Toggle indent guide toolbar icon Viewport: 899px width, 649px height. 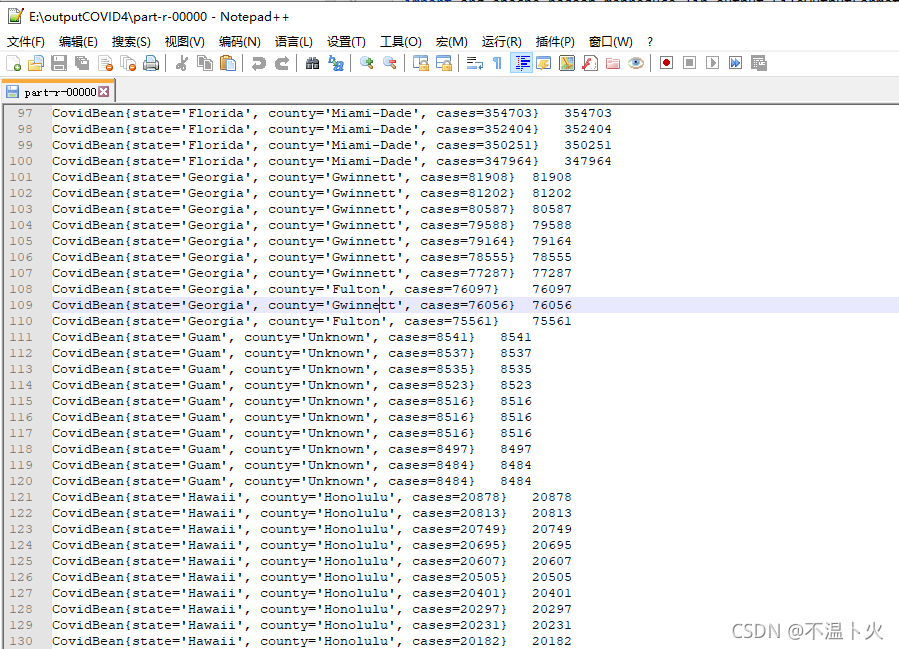pos(521,63)
